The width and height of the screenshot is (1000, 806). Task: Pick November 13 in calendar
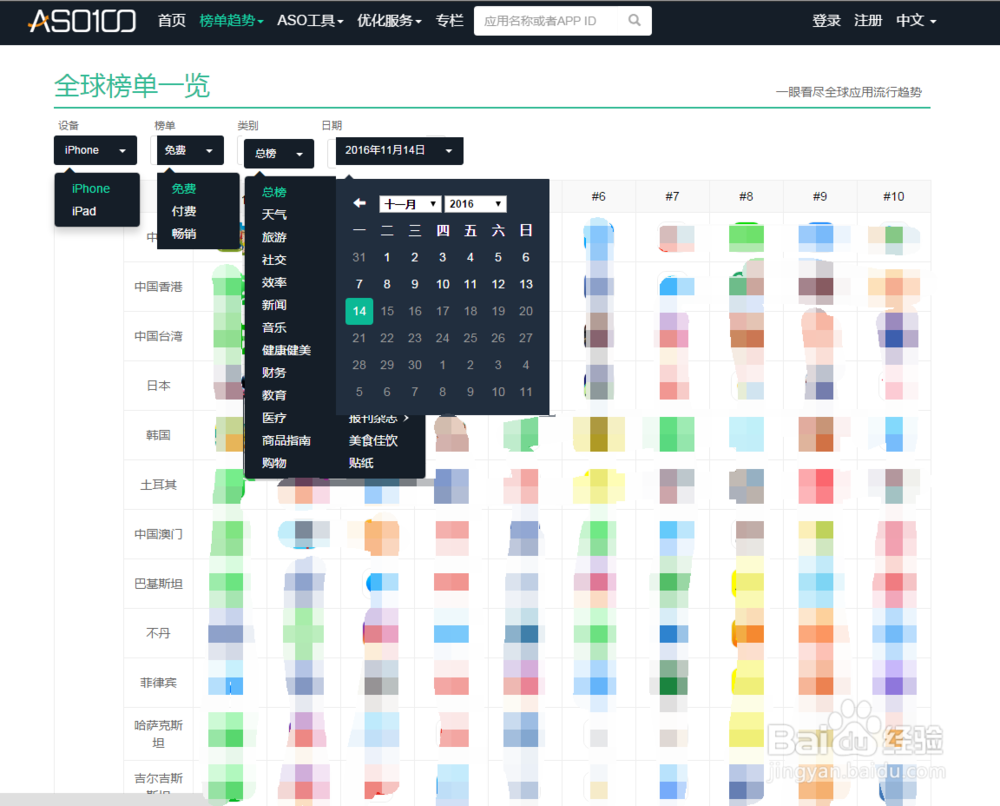pos(526,284)
